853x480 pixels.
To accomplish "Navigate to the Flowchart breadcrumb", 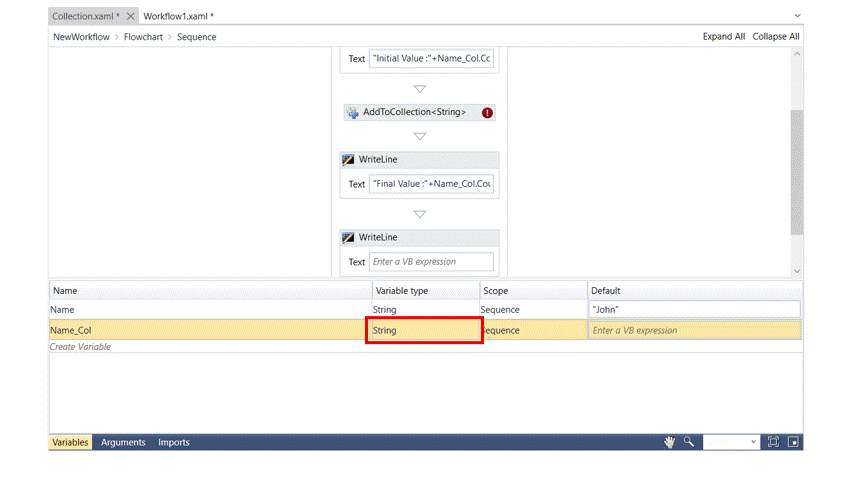I will click(x=143, y=37).
